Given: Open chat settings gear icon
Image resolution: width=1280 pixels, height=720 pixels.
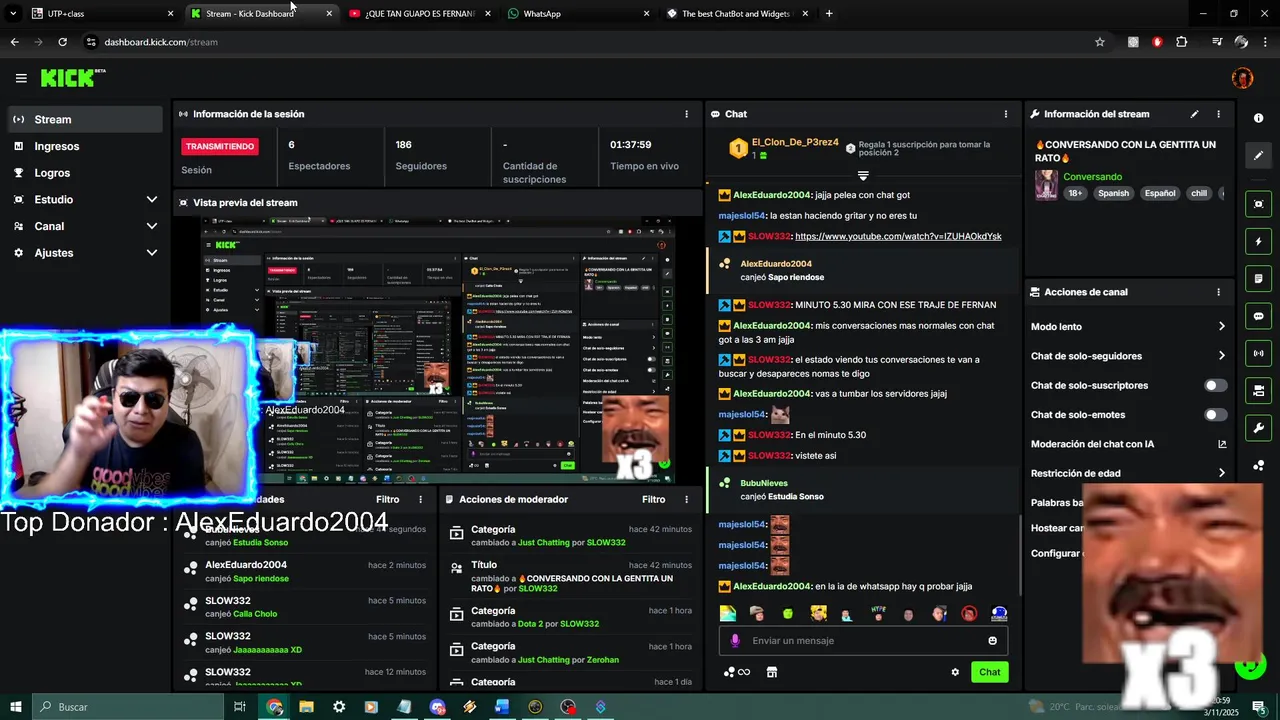Looking at the screenshot, I should [955, 672].
